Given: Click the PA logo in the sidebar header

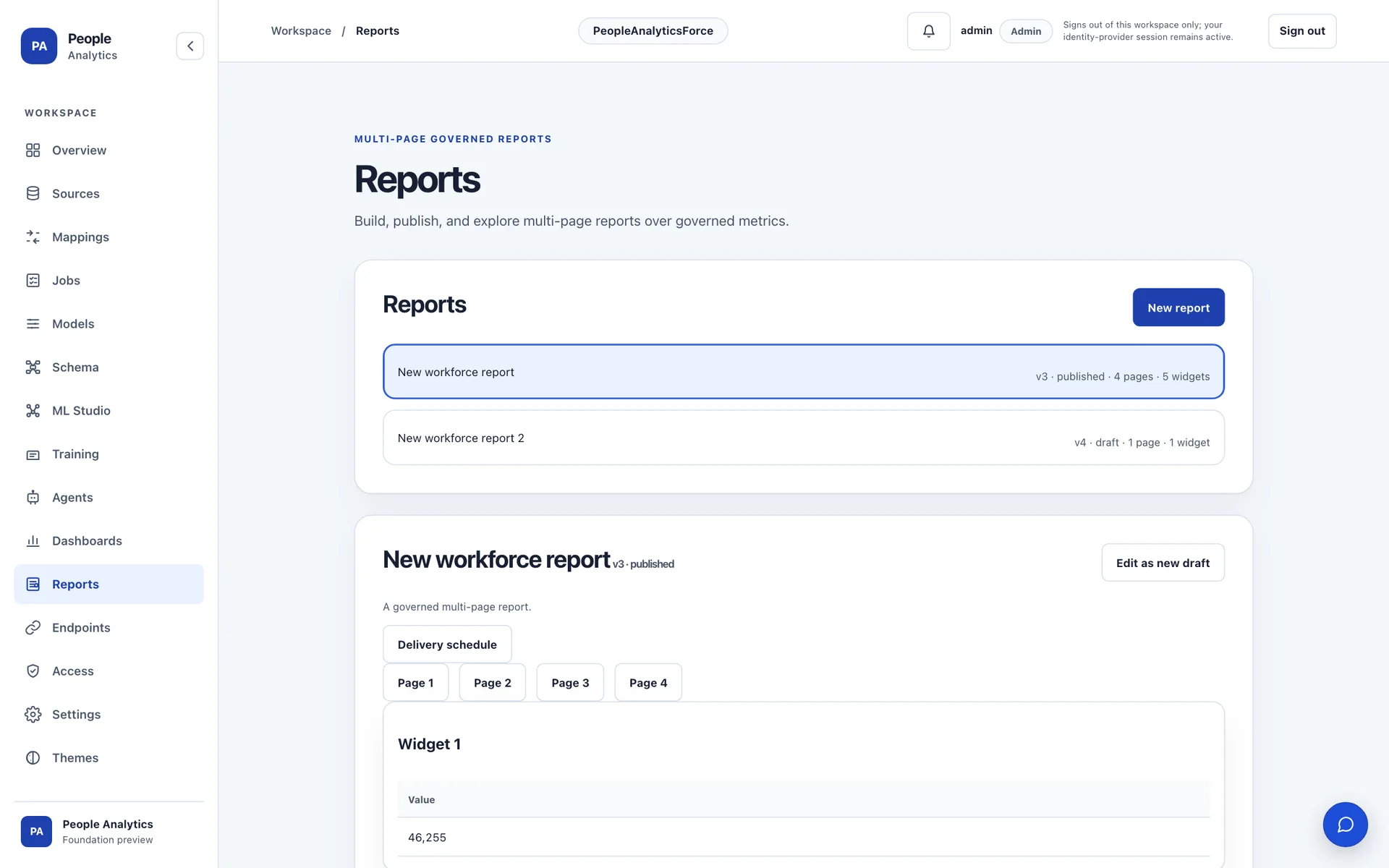Looking at the screenshot, I should point(39,46).
